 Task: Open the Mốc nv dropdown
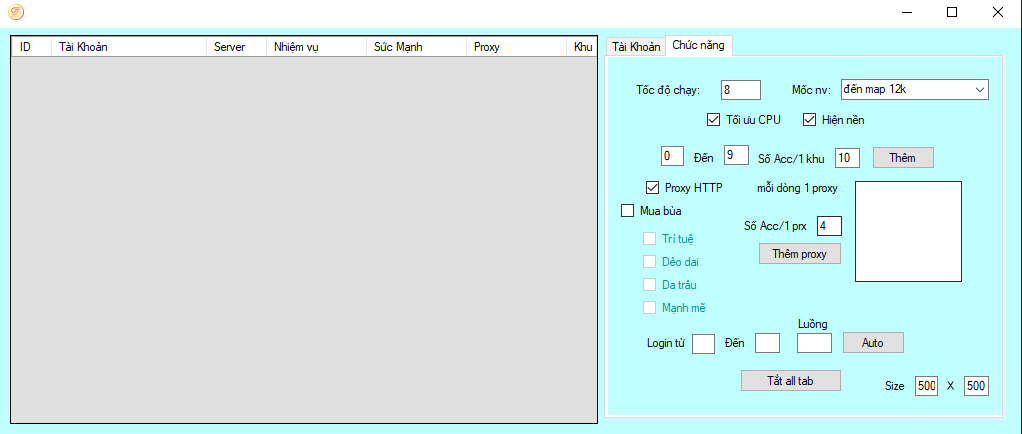914,89
